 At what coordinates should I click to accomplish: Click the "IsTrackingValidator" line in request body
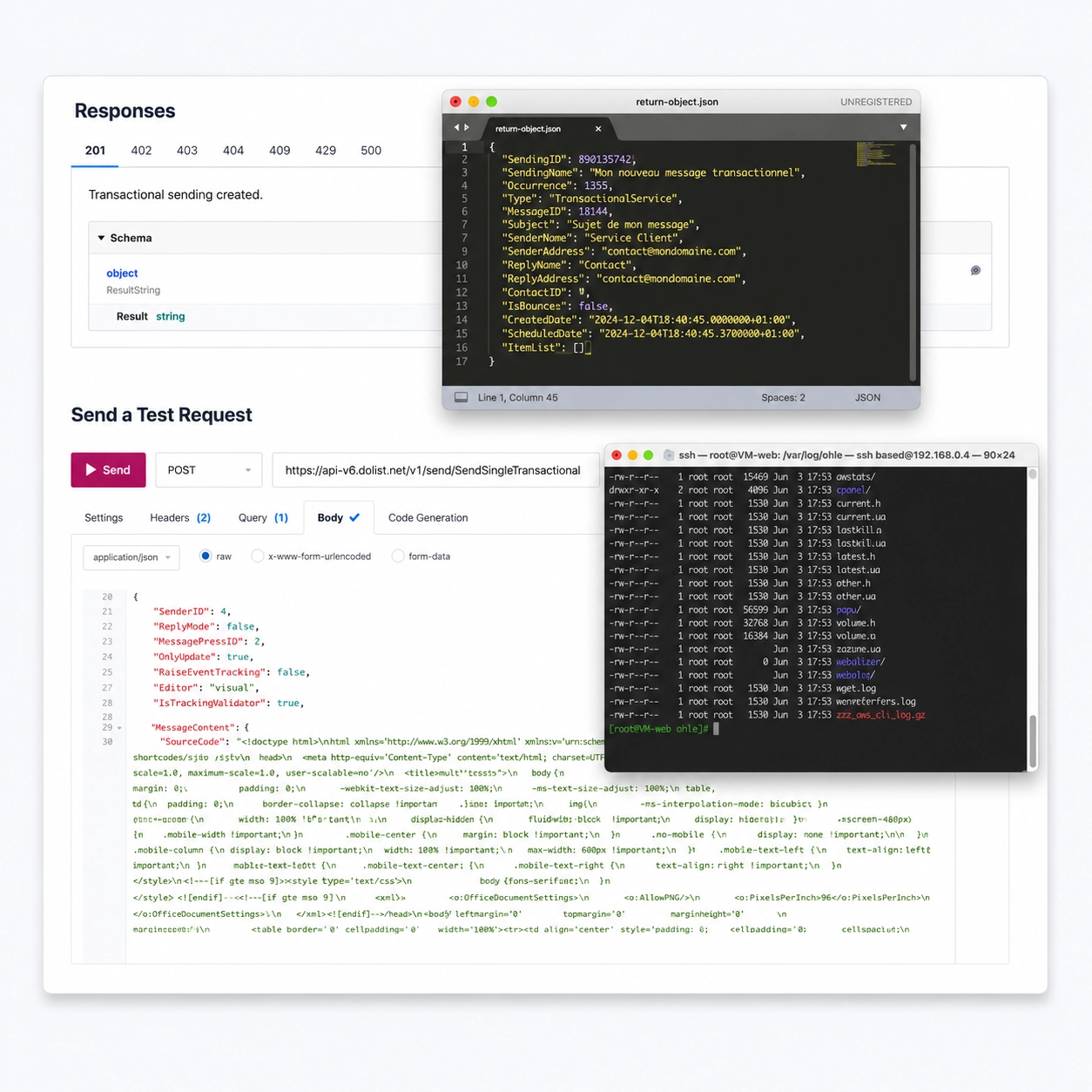pos(229,703)
